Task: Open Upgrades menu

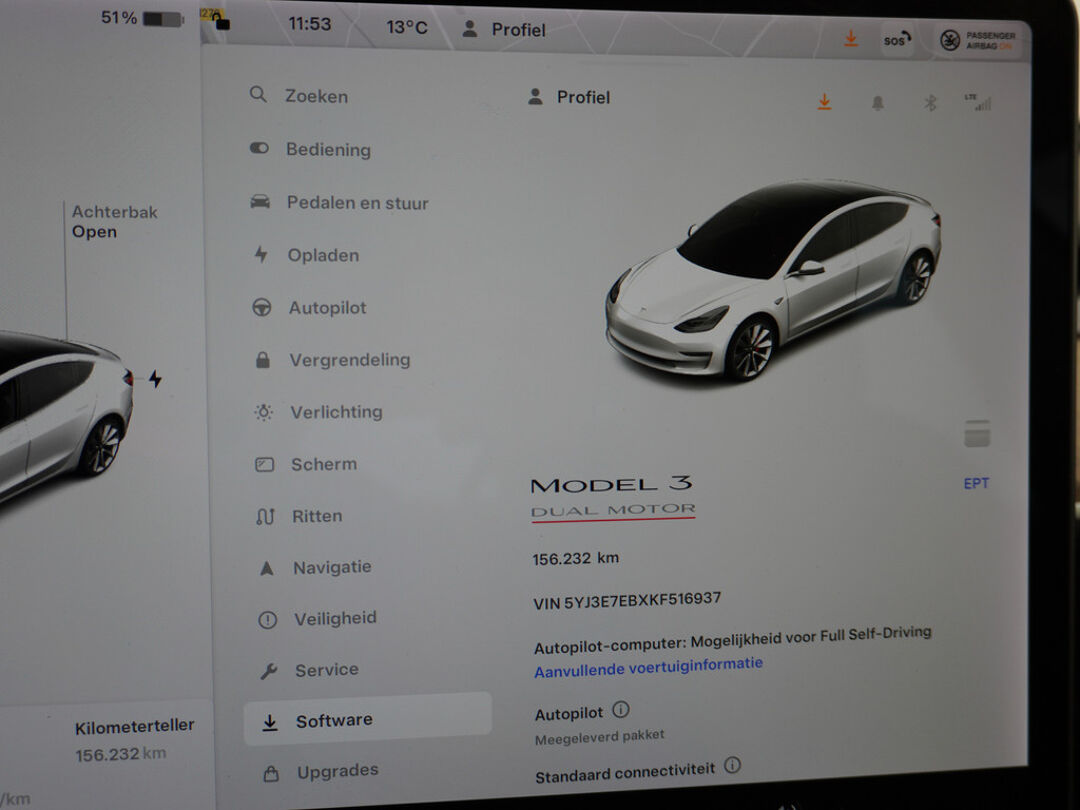Action: (x=320, y=771)
